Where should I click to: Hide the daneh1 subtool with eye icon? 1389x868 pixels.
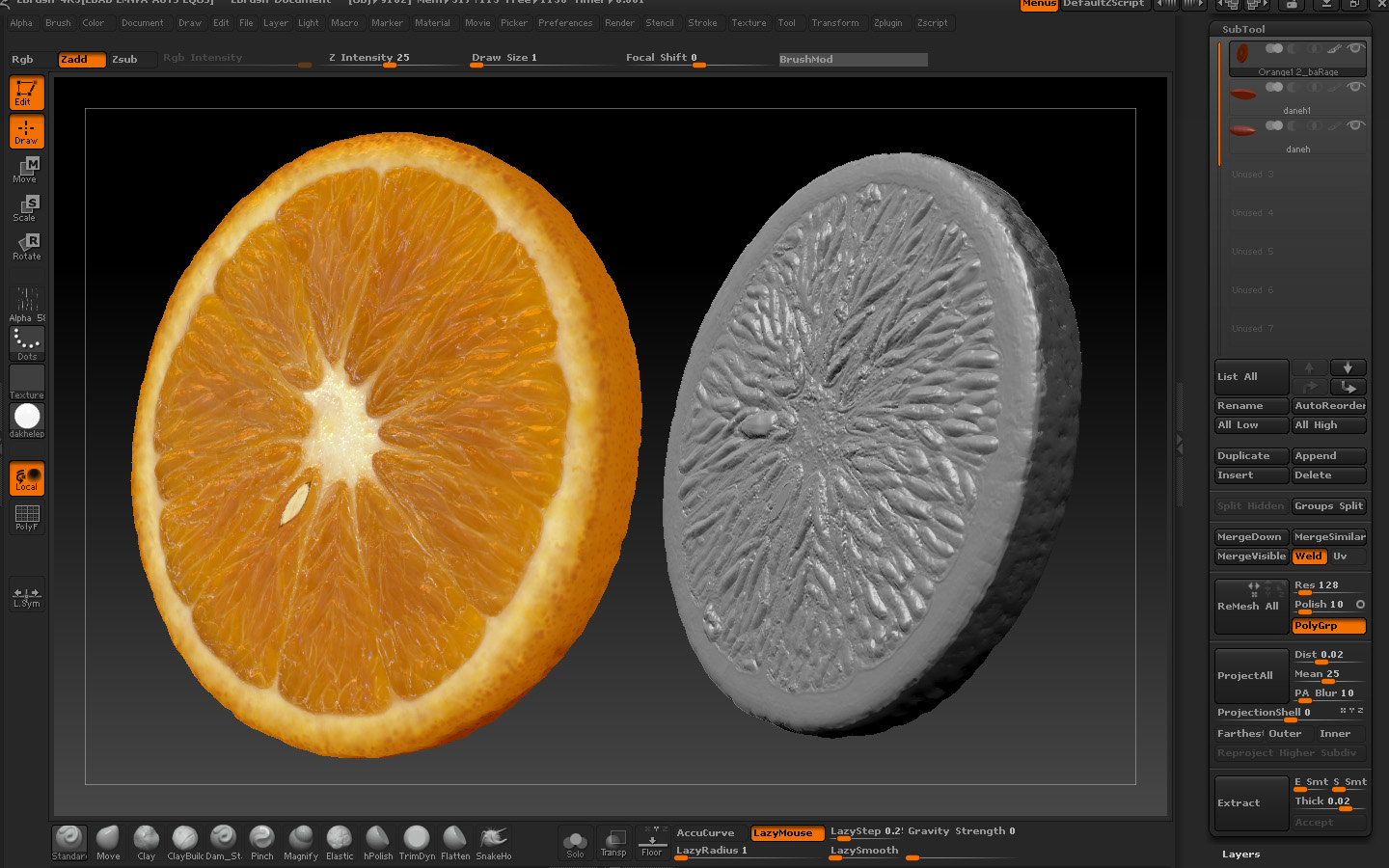click(1355, 87)
